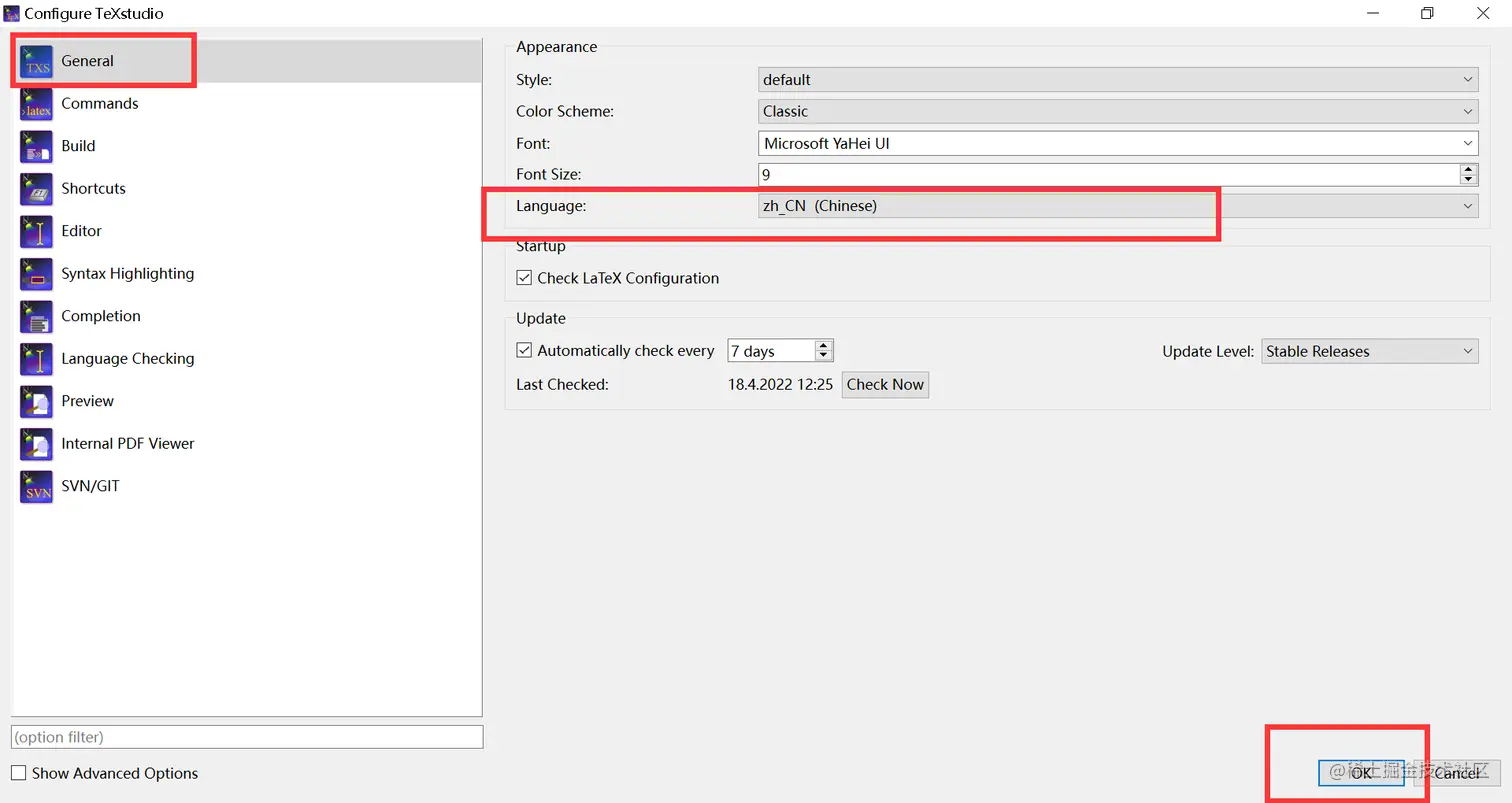Screen dimensions: 1512x803
Task: Toggle Check LaTeX Configuration checkbox
Action: (524, 278)
